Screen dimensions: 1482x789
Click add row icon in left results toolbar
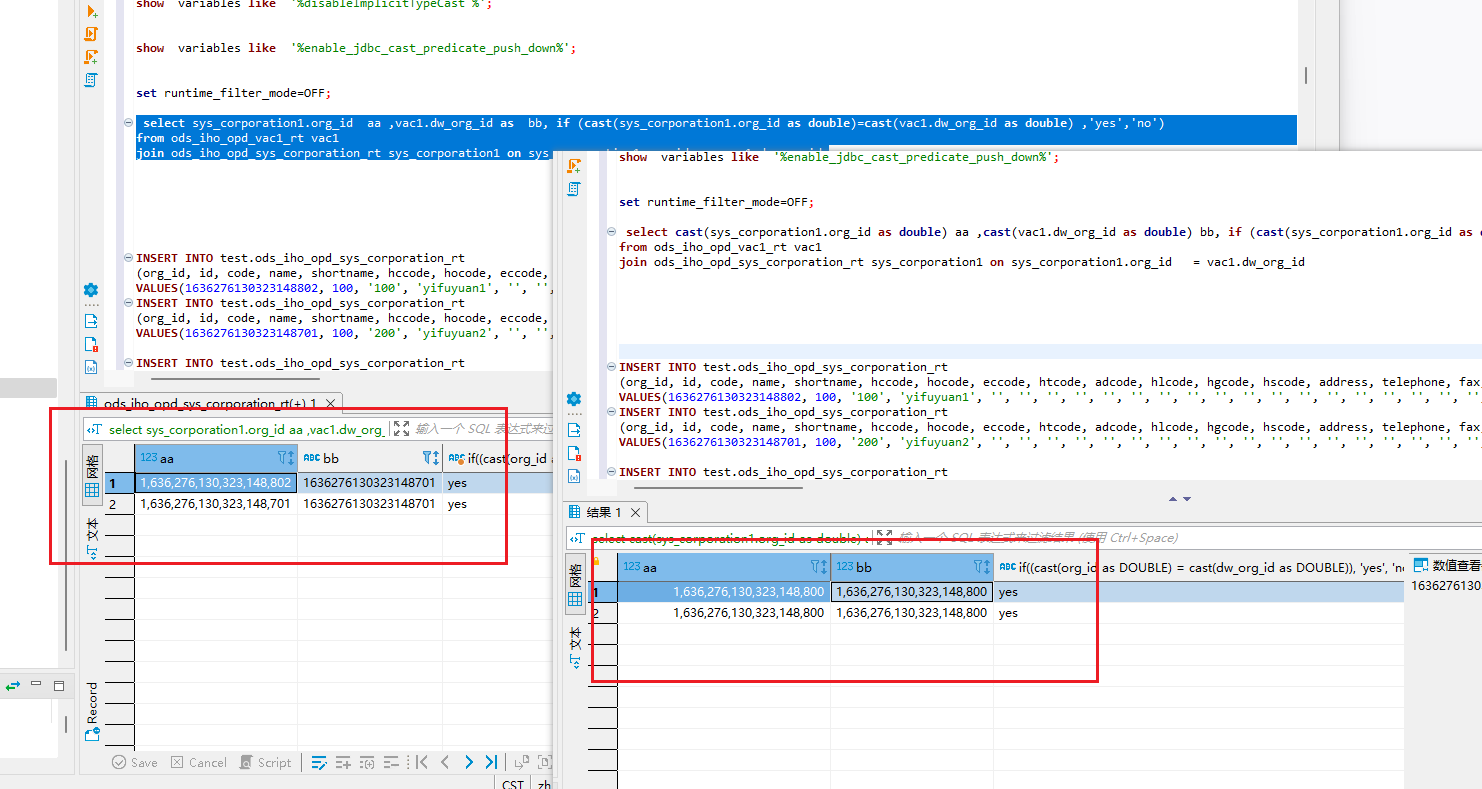(x=343, y=762)
